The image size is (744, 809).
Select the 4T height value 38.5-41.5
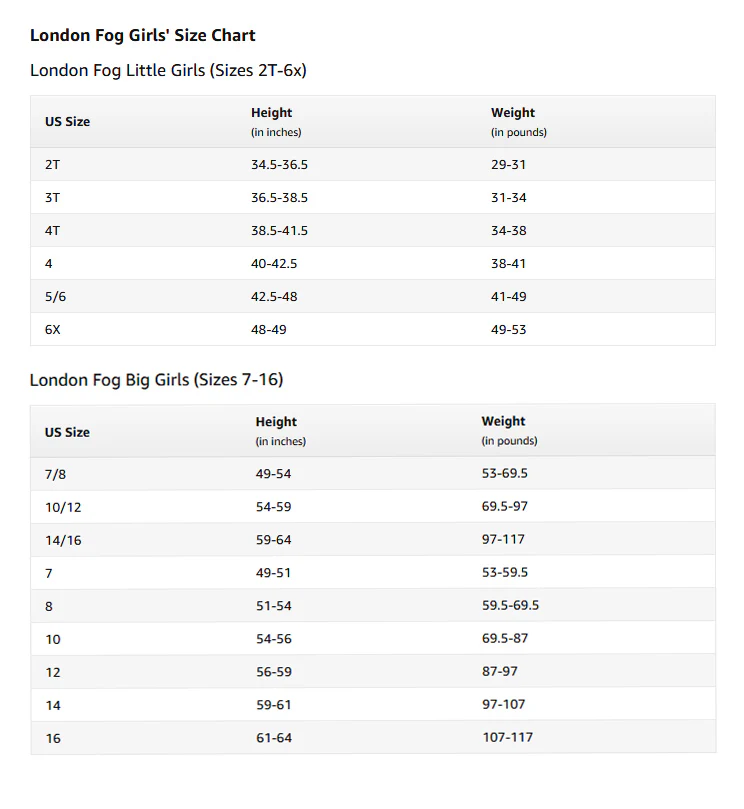279,231
